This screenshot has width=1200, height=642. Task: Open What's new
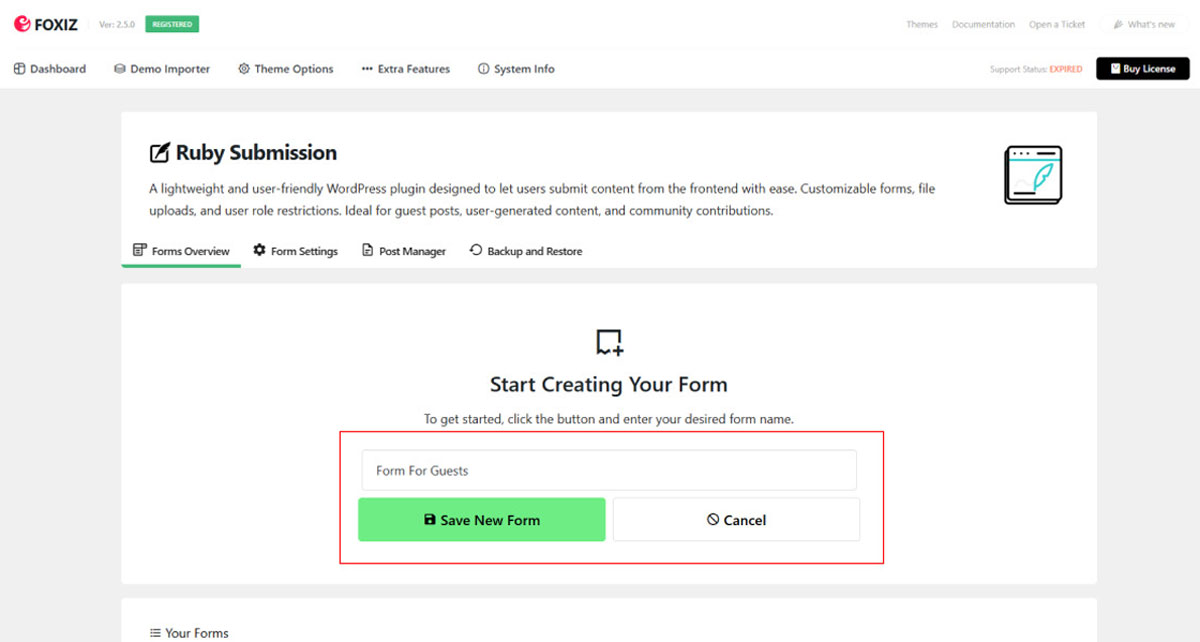pyautogui.click(x=1144, y=24)
